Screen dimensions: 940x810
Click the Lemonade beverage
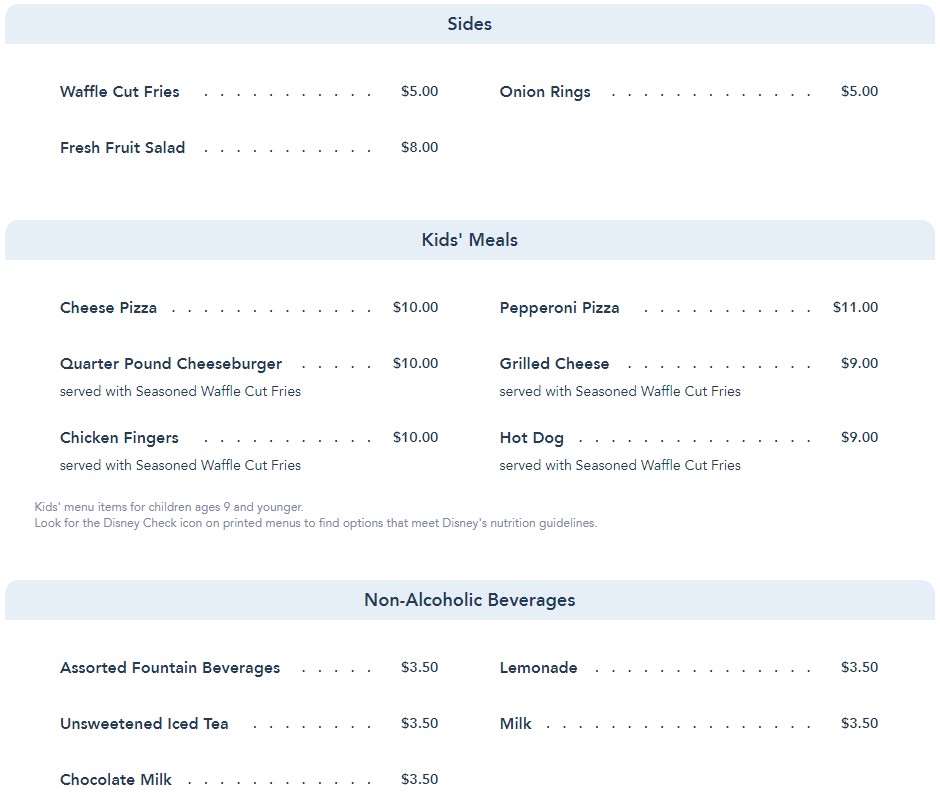click(x=538, y=668)
